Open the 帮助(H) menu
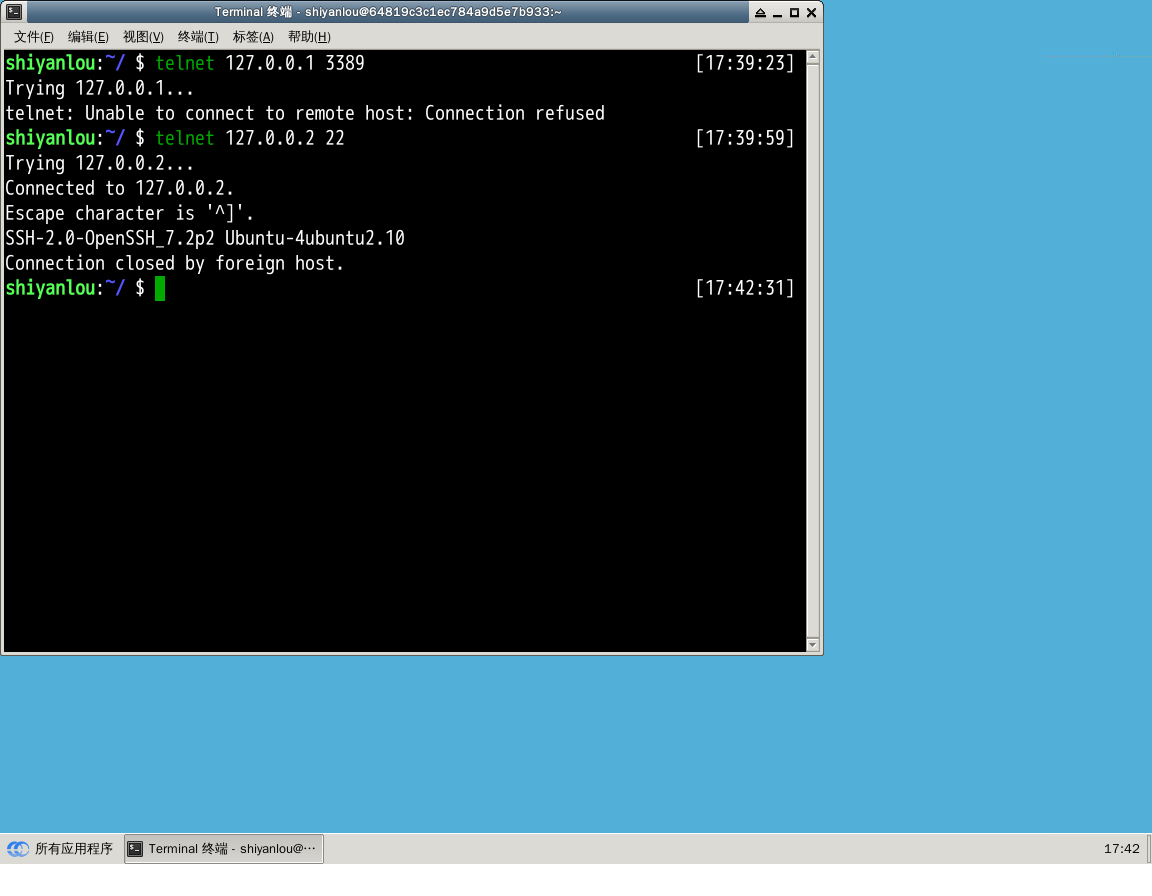Viewport: 1152px width, 896px height. click(309, 37)
